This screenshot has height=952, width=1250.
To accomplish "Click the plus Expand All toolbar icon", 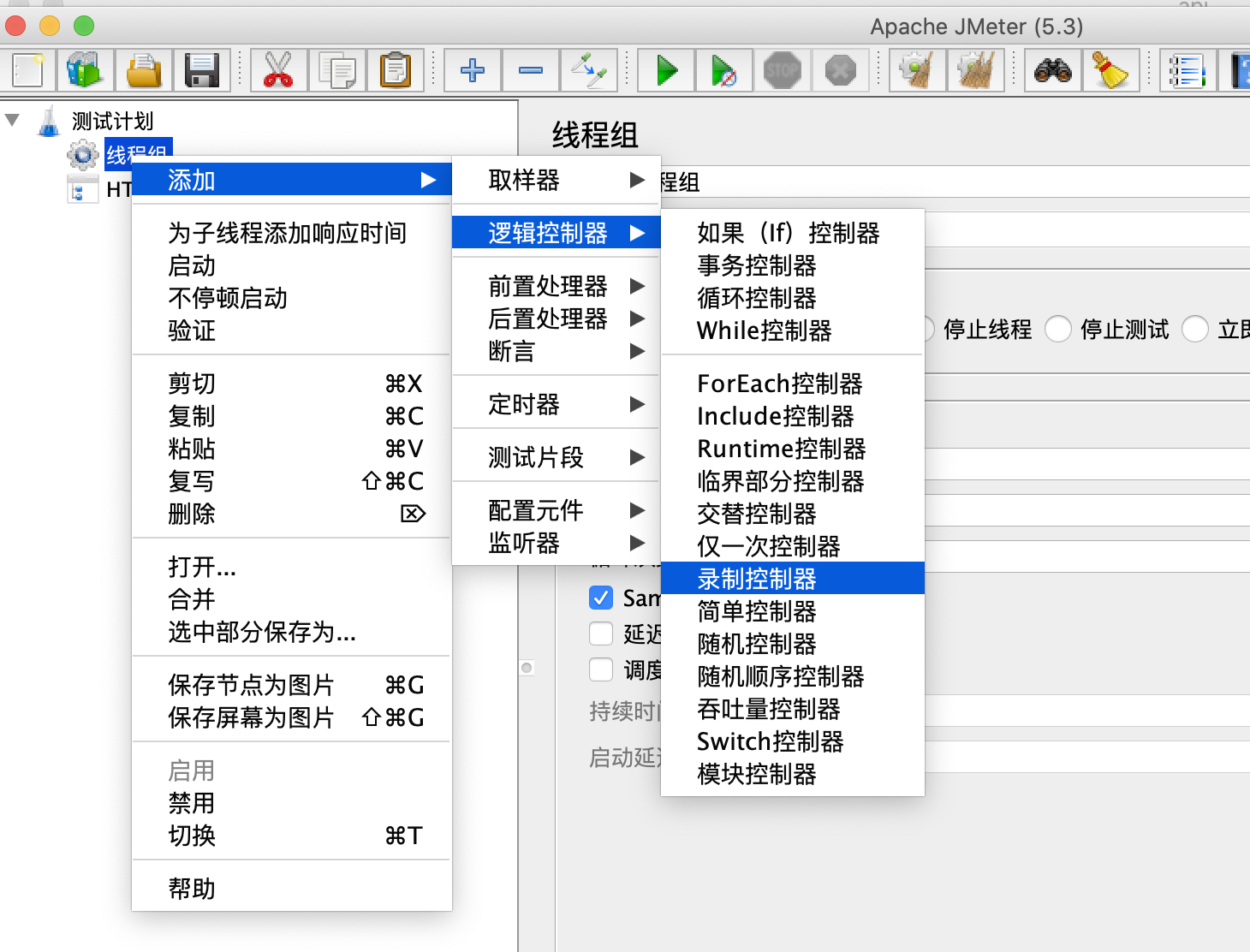I will [x=473, y=70].
